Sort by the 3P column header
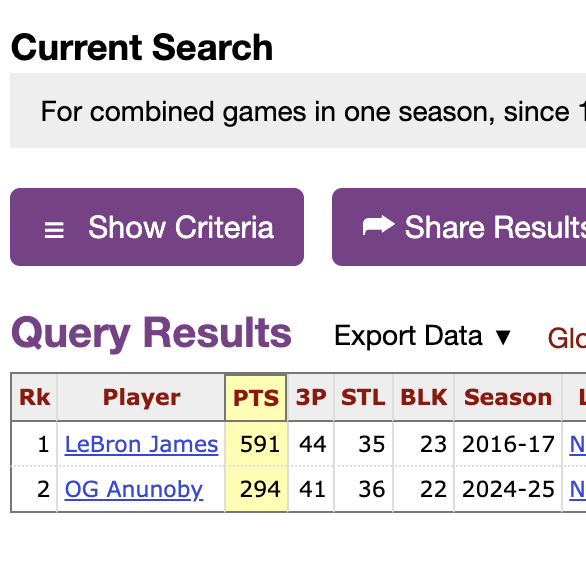 pos(311,397)
